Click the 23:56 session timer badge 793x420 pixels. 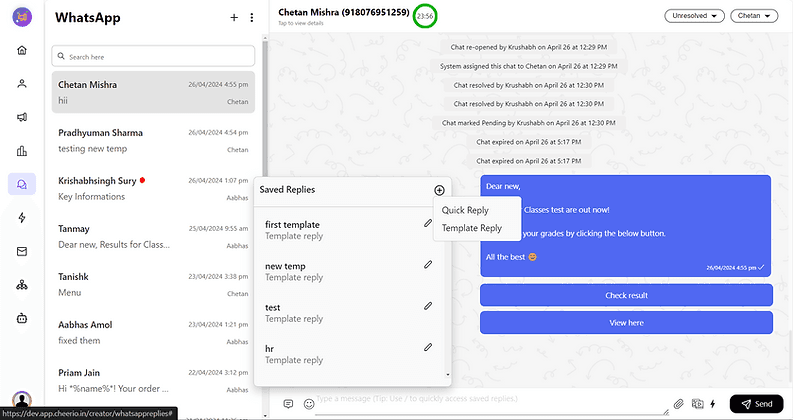pos(425,16)
